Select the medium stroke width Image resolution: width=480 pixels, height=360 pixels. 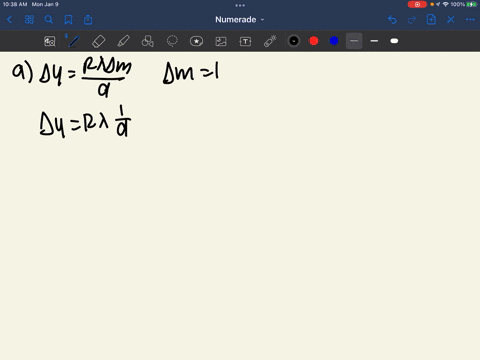(374, 41)
